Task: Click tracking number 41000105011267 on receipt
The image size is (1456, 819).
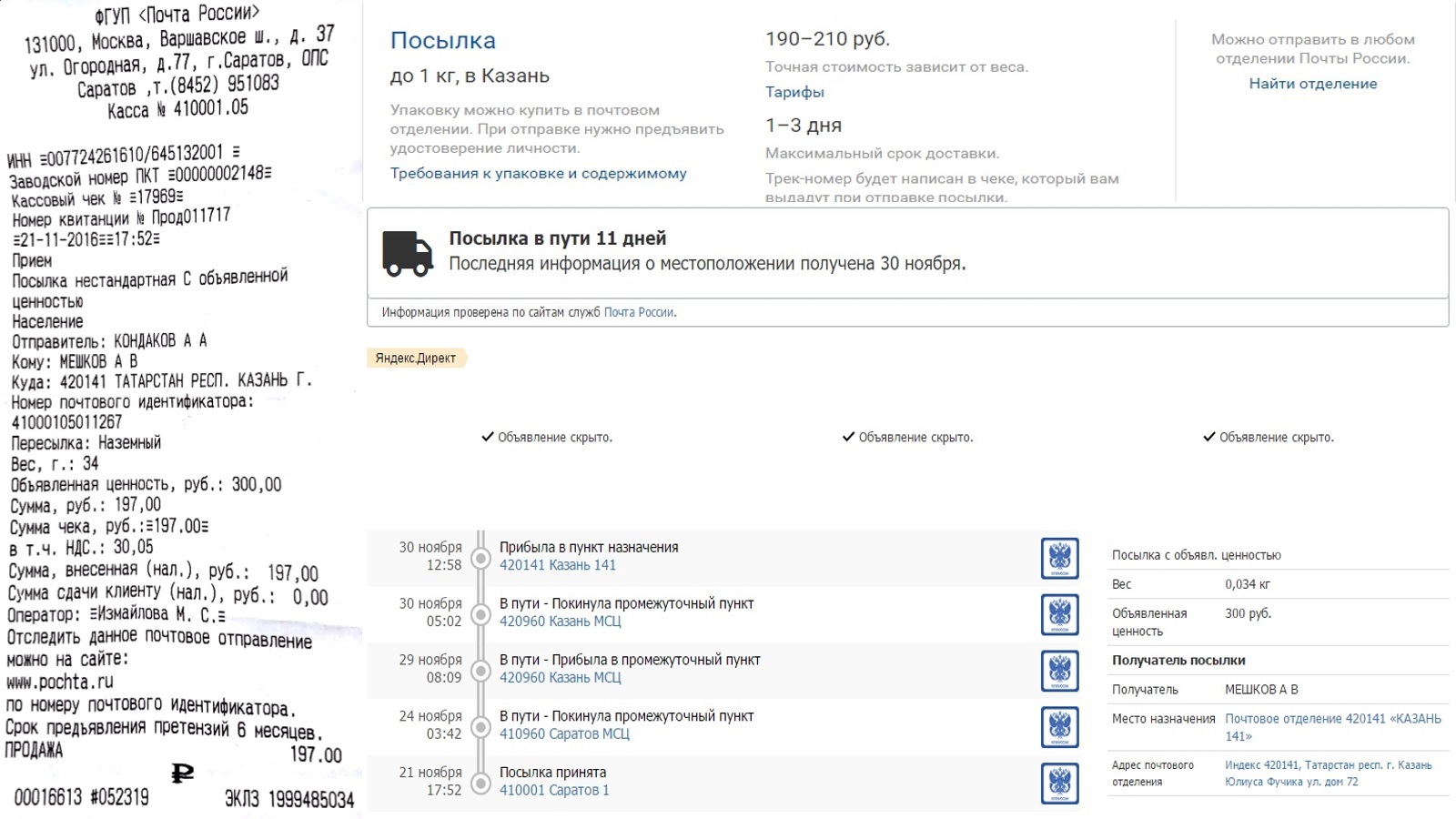Action: pyautogui.click(x=66, y=422)
